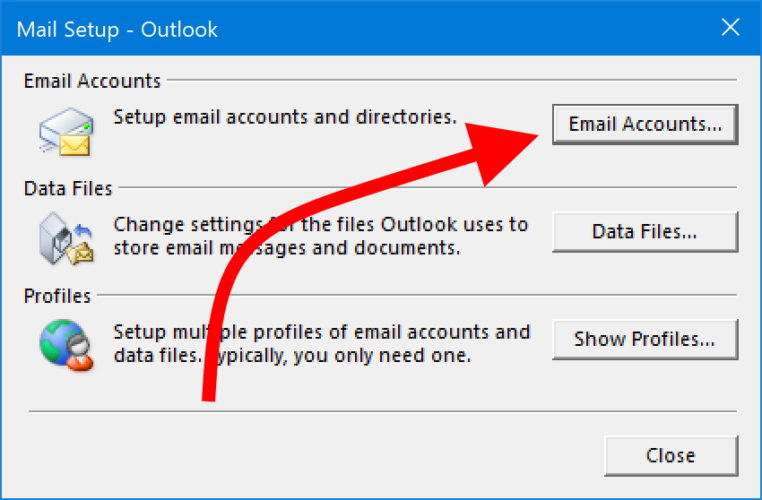Click the data files mailbox icon
The image size is (762, 500).
point(67,239)
